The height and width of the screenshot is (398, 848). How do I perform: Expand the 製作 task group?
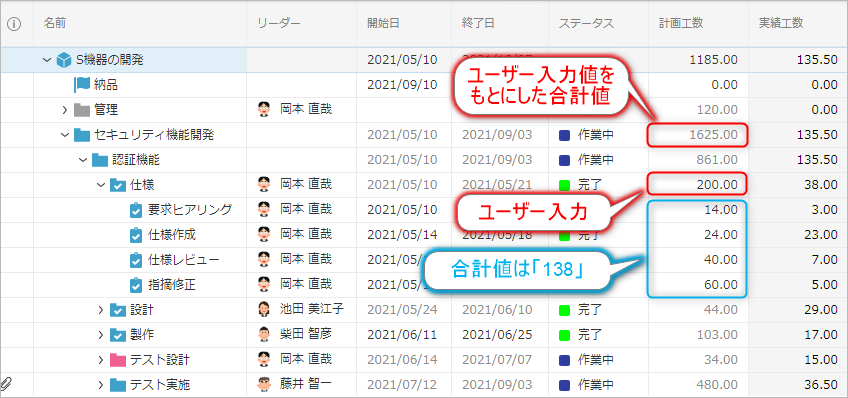[101, 335]
